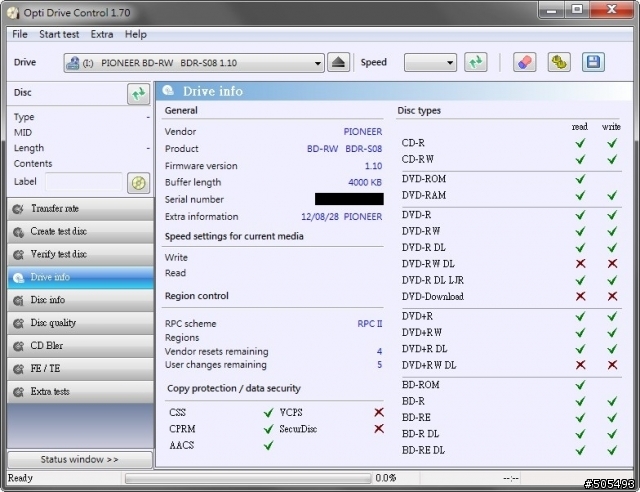
Task: Click the Opti Drive Control title icon
Action: coord(13,13)
